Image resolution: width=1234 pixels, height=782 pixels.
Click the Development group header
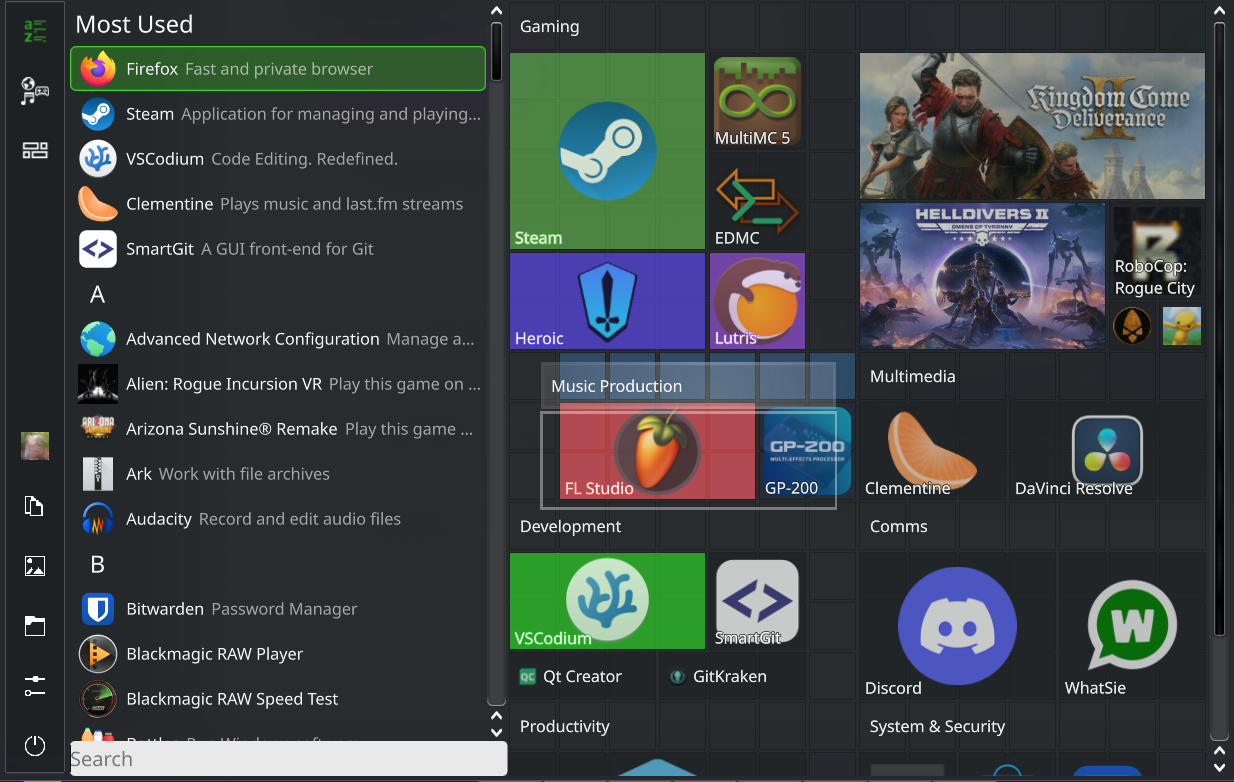tap(570, 527)
